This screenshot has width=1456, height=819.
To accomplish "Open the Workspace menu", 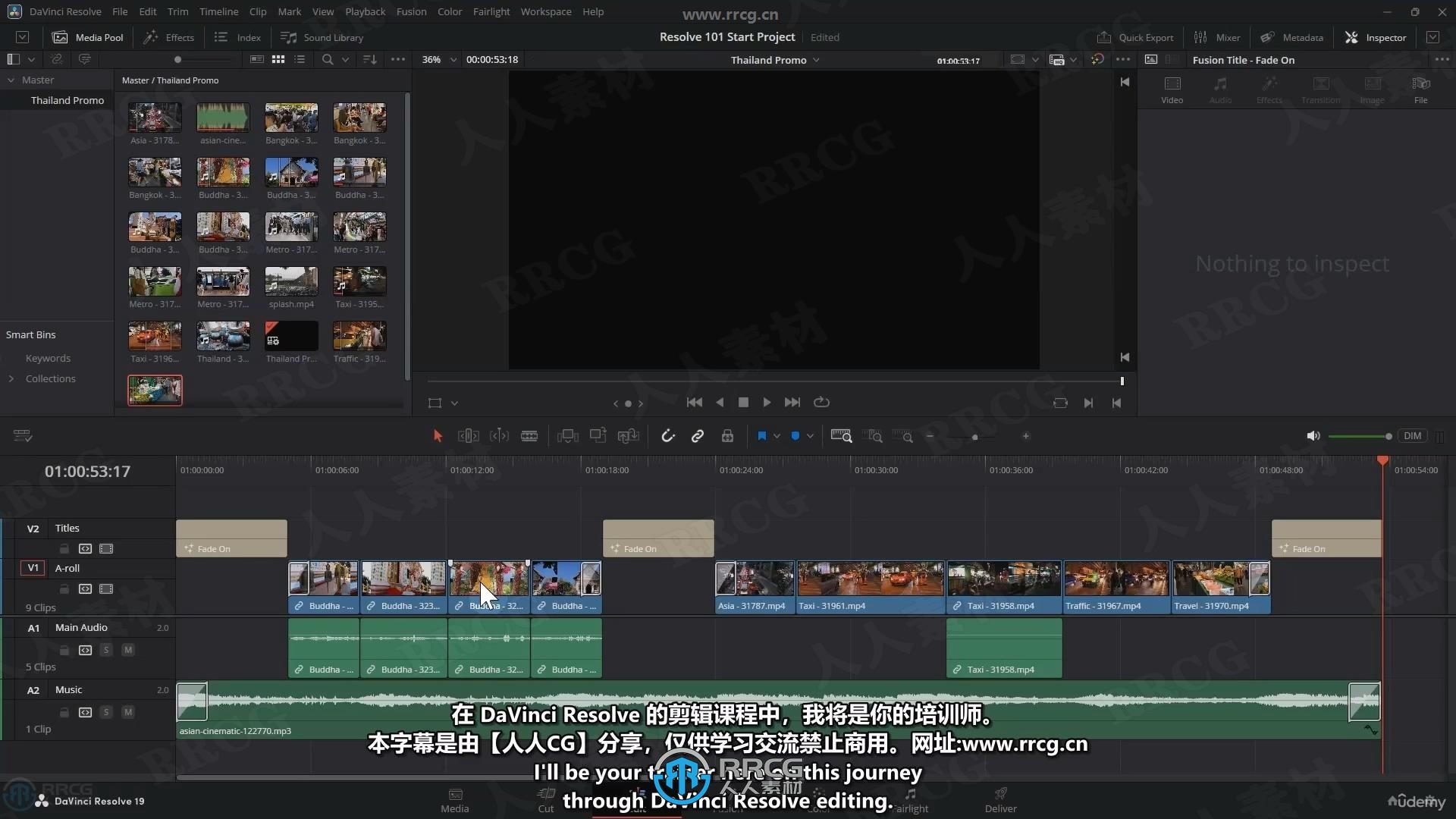I will (546, 11).
